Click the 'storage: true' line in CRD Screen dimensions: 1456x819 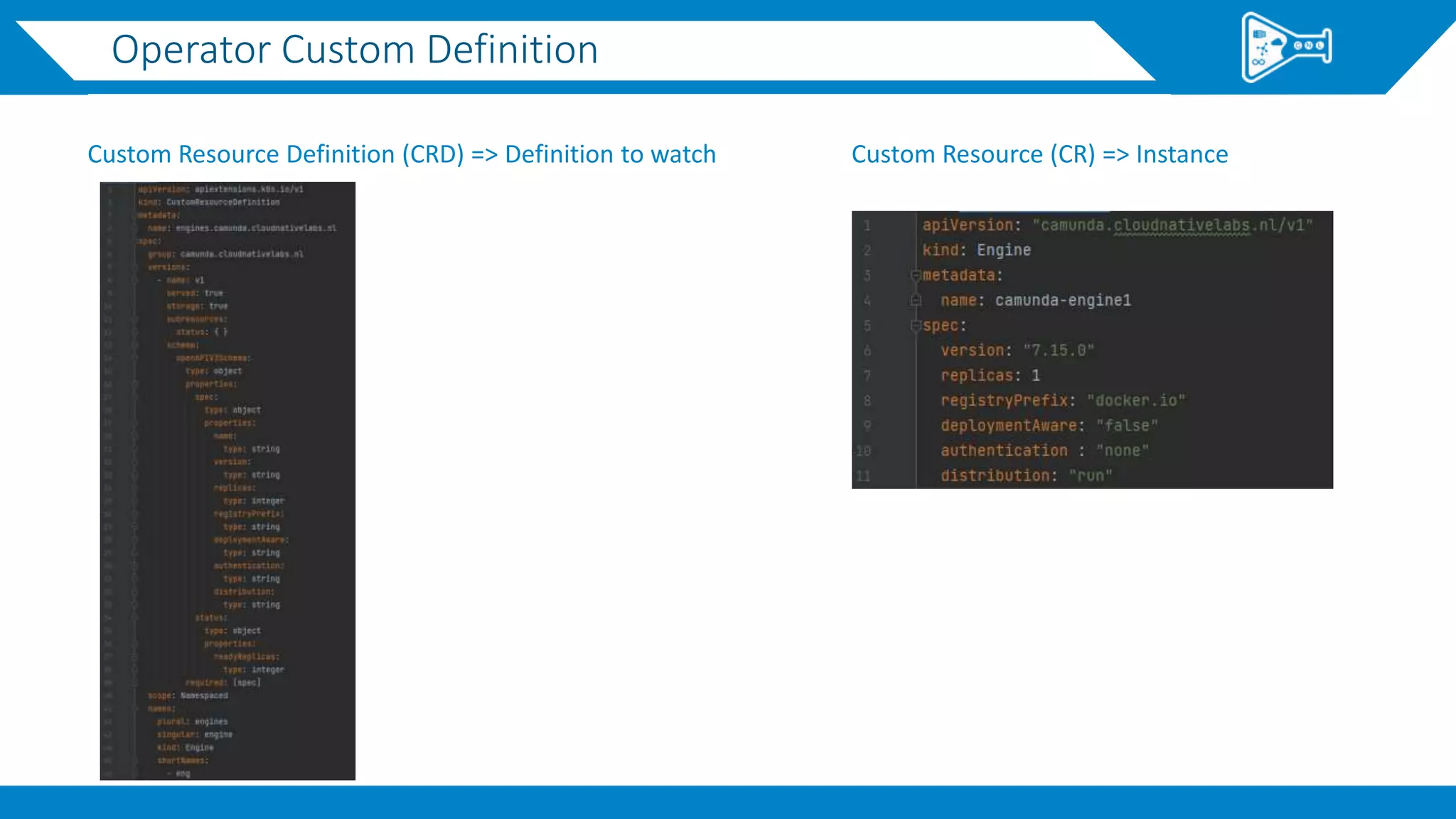point(197,306)
